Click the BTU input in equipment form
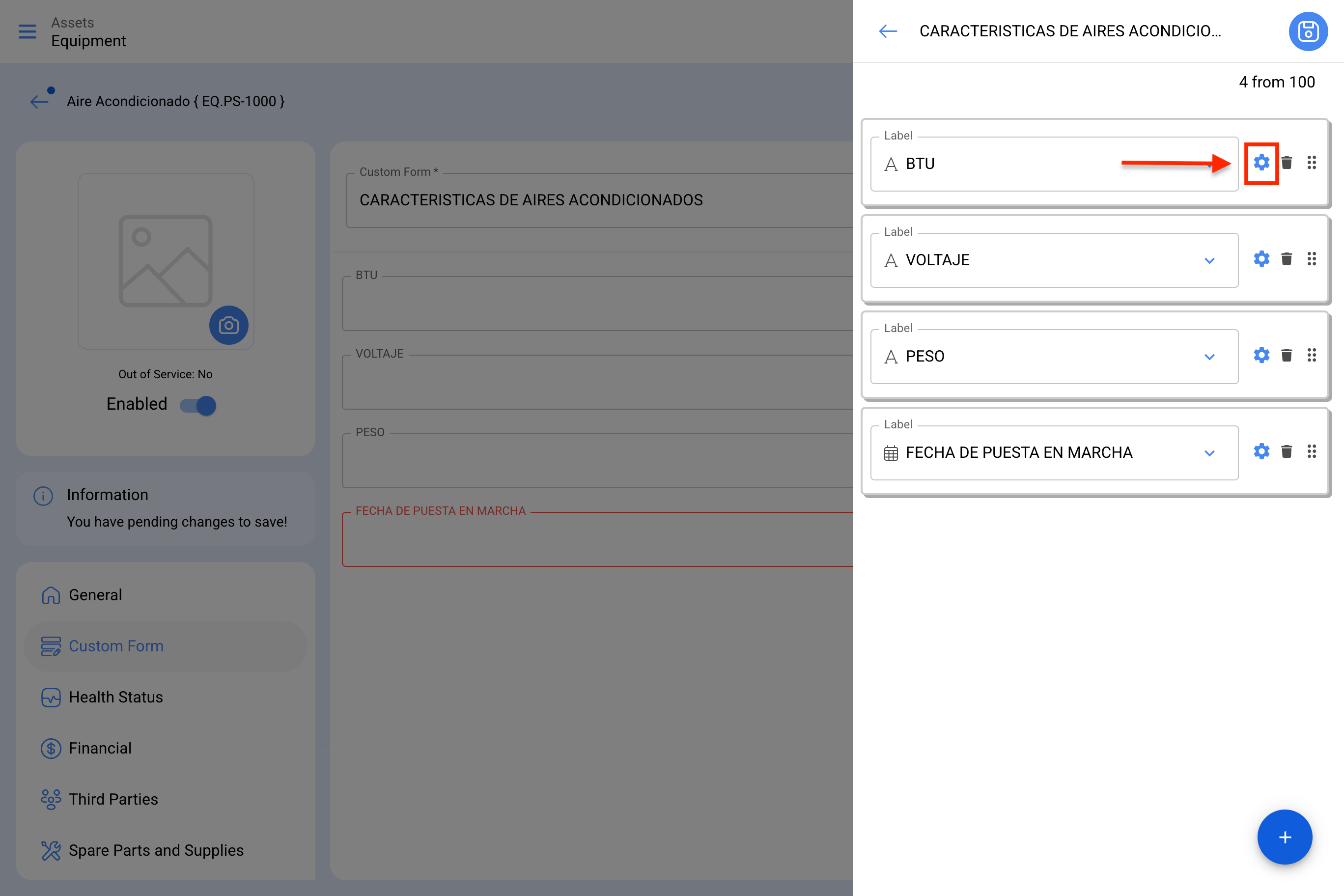Screen dimensions: 1344x896 pyautogui.click(x=597, y=304)
